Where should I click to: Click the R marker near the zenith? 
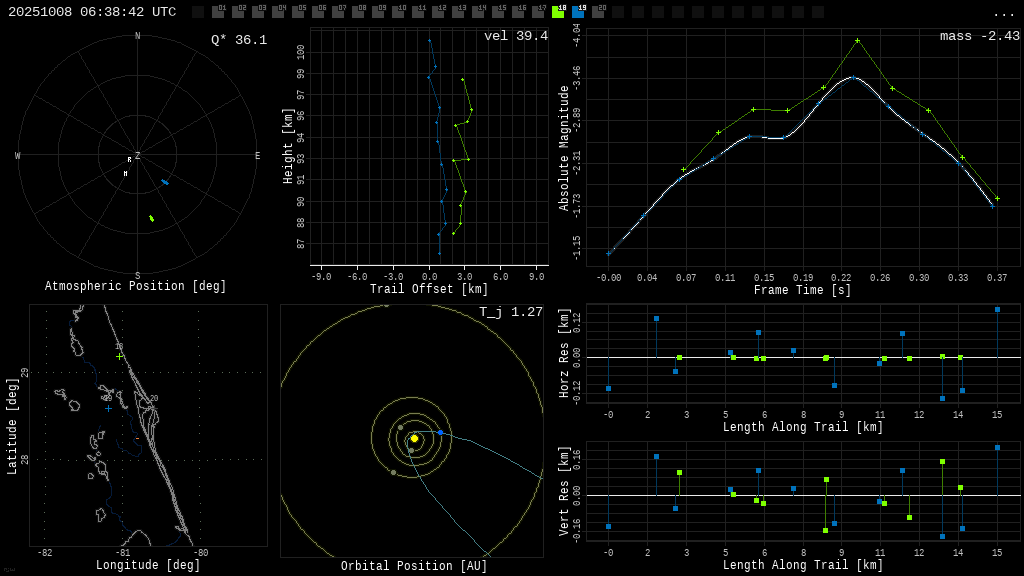129,160
